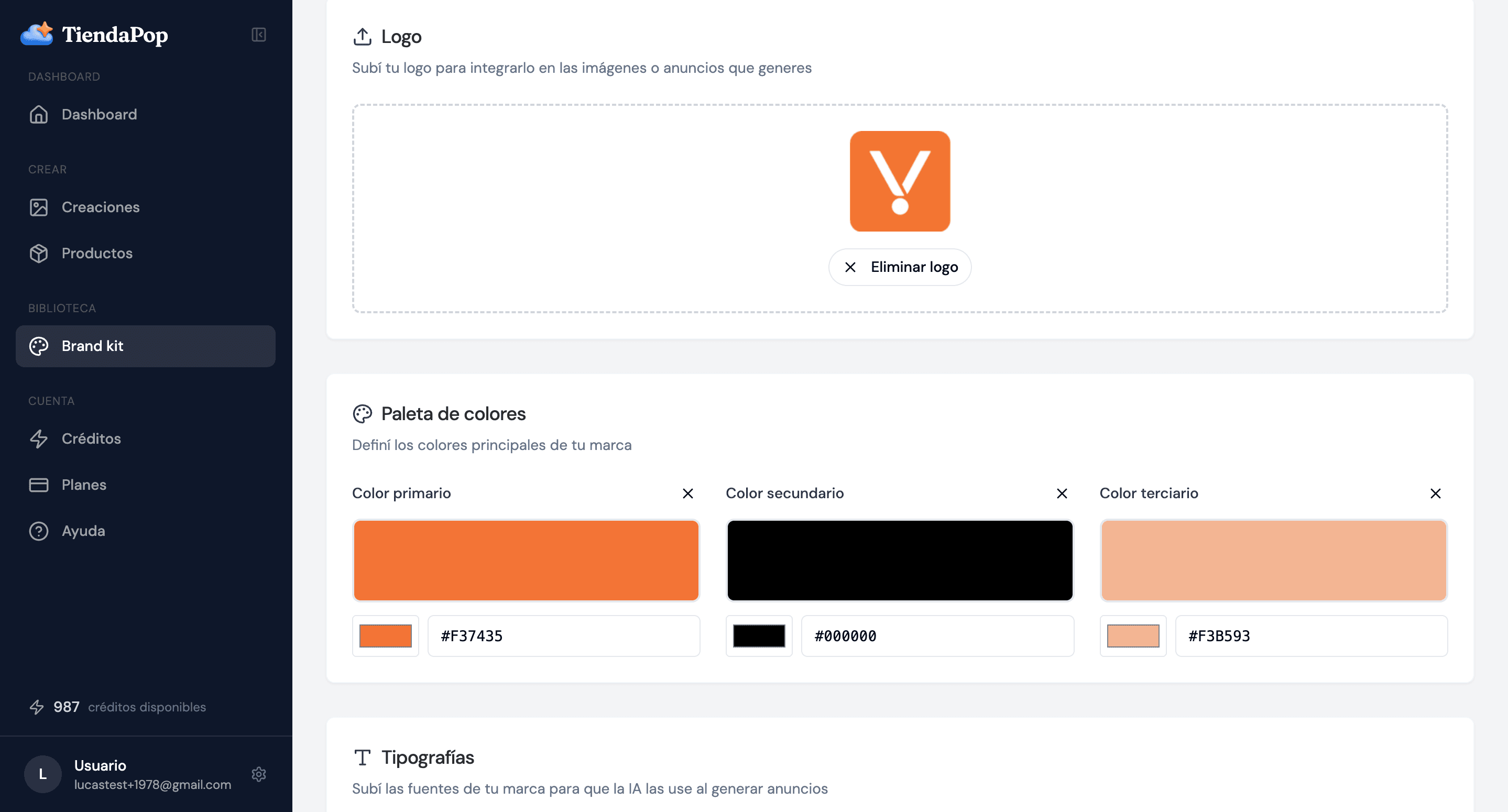Click the TiendaPop cloud logo
This screenshot has width=1508, height=812.
point(37,34)
